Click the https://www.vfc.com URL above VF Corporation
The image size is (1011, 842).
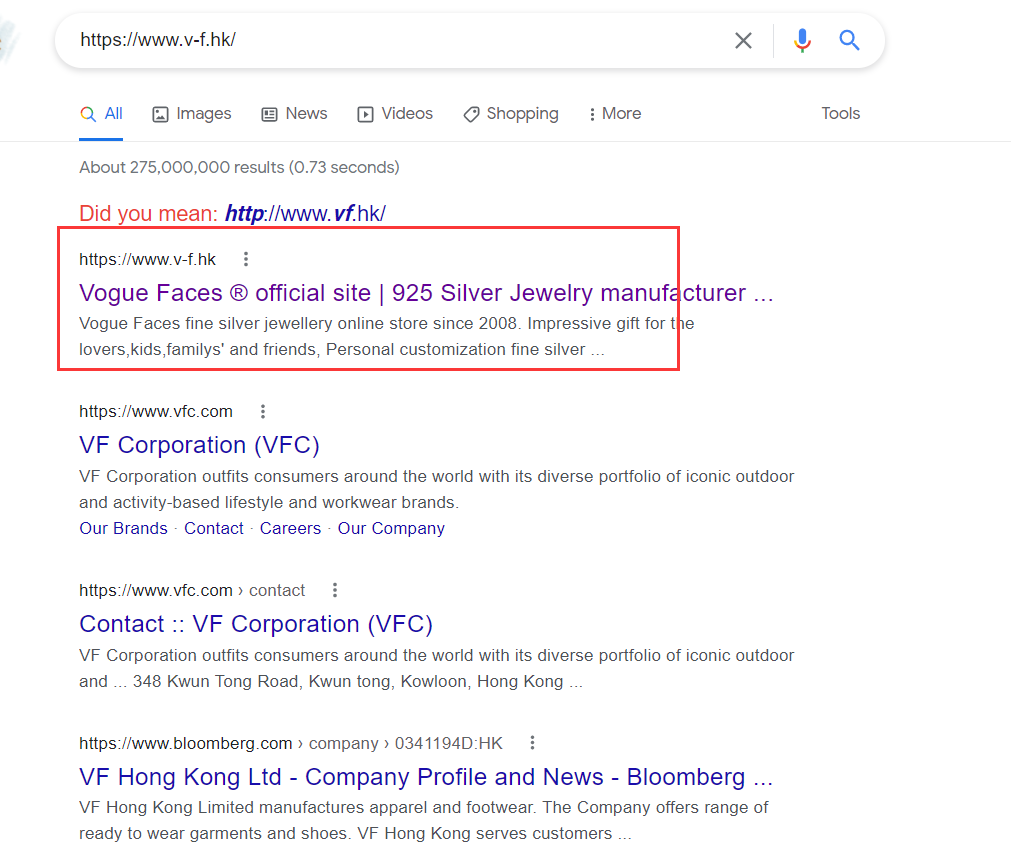click(156, 411)
